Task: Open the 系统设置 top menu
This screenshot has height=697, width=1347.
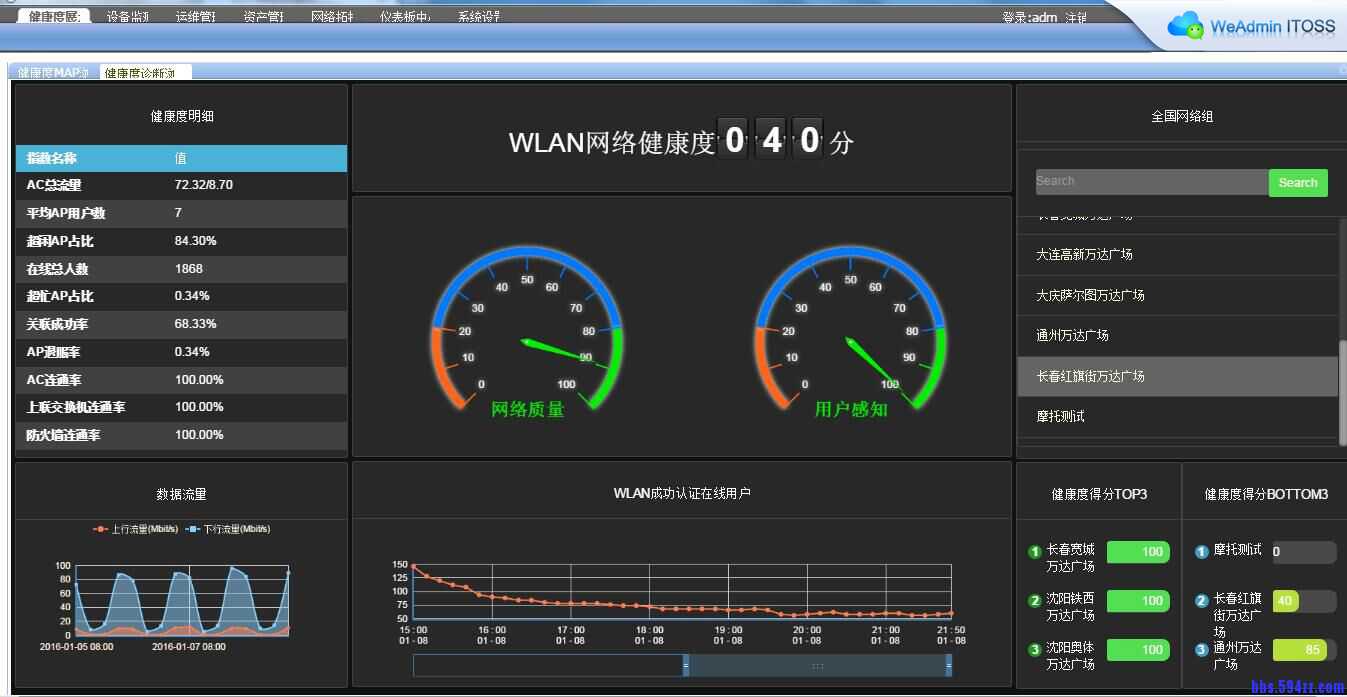Action: [x=478, y=17]
